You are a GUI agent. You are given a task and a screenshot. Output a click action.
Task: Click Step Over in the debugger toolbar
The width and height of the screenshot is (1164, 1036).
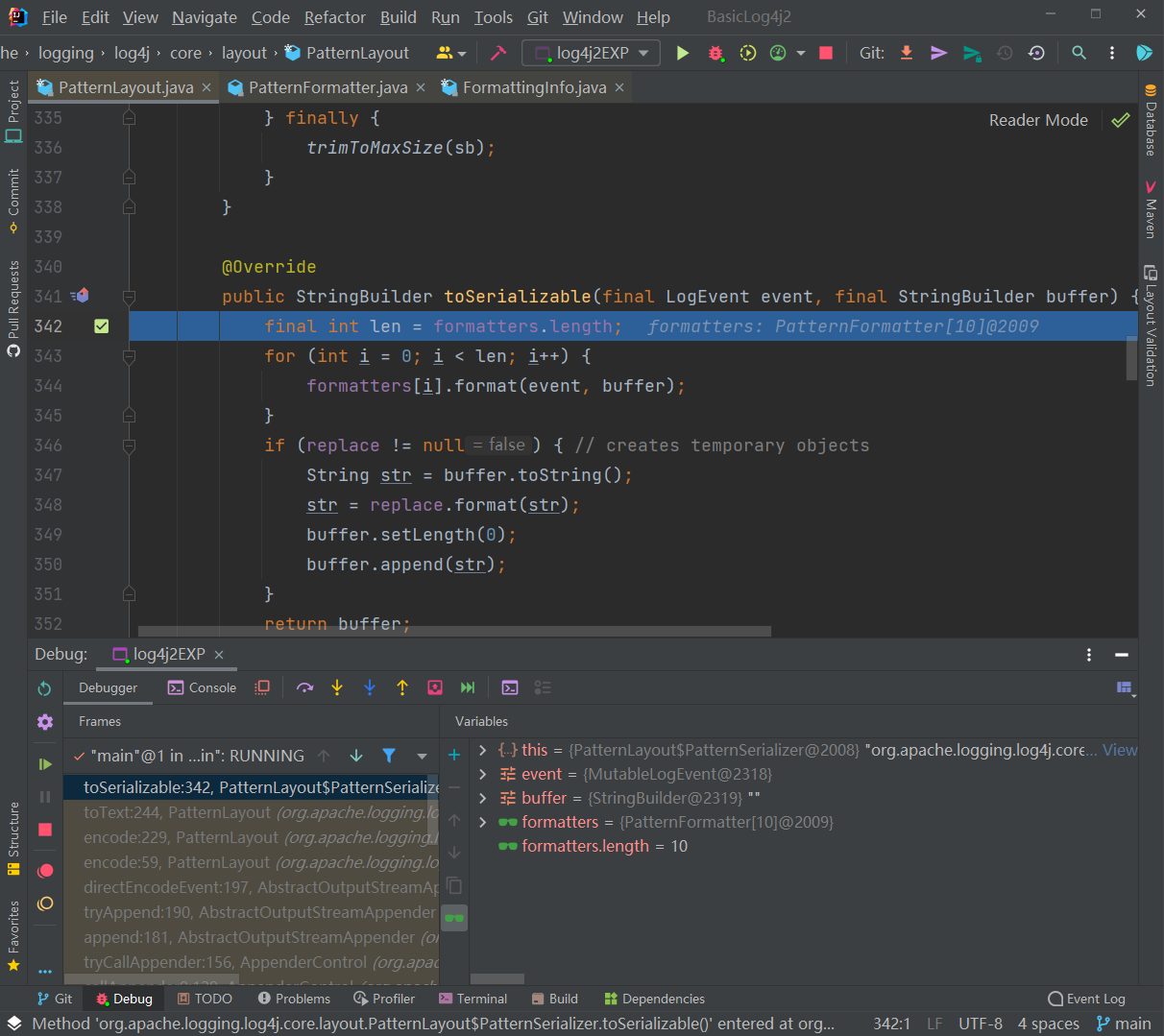click(305, 687)
